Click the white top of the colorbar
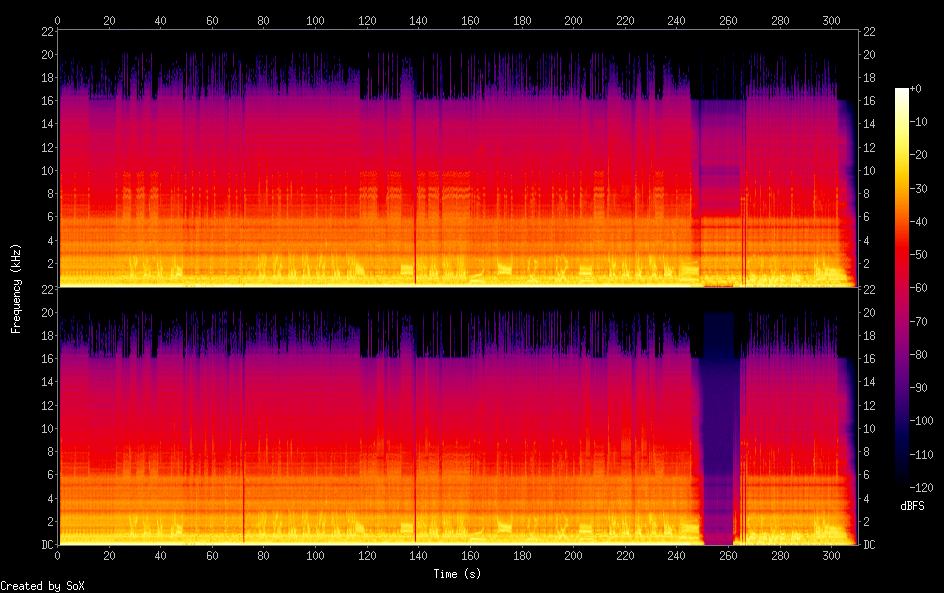This screenshot has width=944, height=593. pos(902,92)
